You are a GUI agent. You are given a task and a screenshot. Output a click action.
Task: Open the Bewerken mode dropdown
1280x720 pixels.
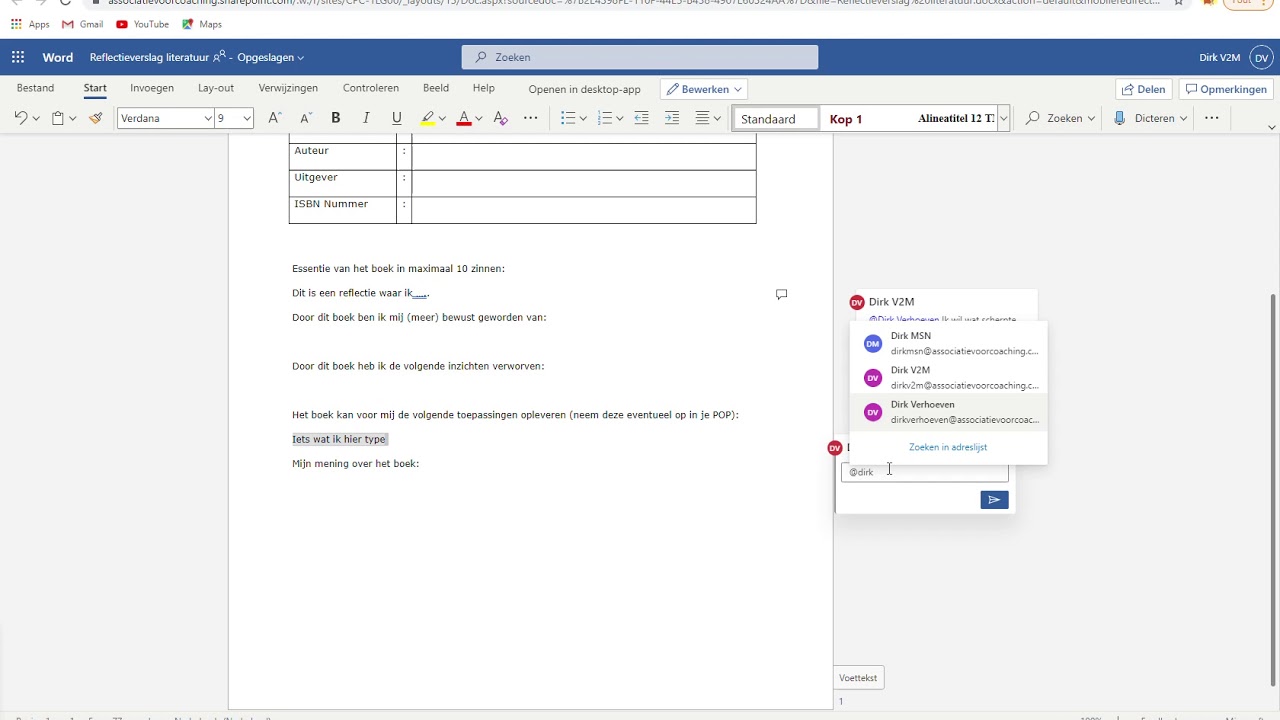coord(704,89)
